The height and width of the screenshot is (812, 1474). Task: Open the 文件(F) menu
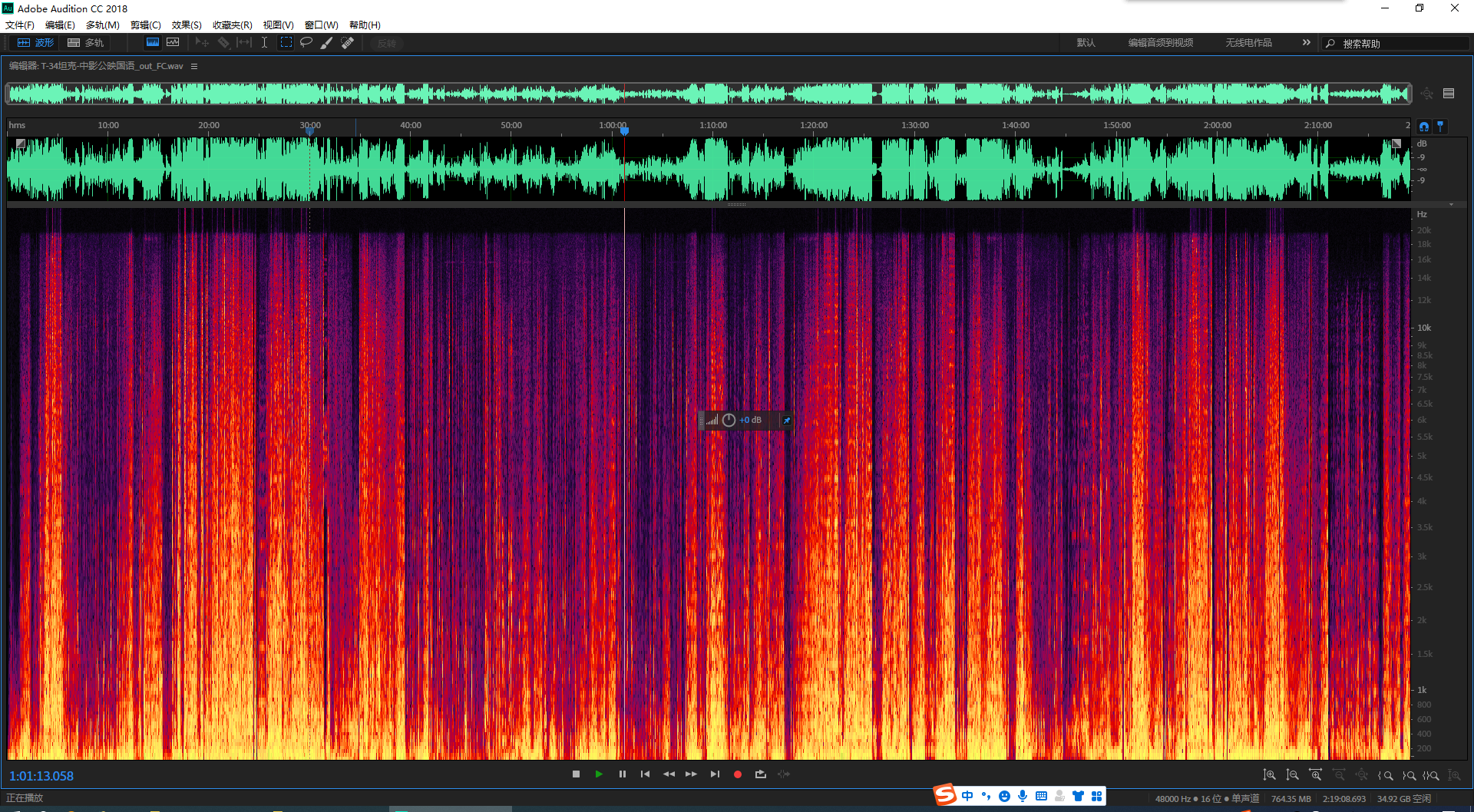[x=20, y=25]
